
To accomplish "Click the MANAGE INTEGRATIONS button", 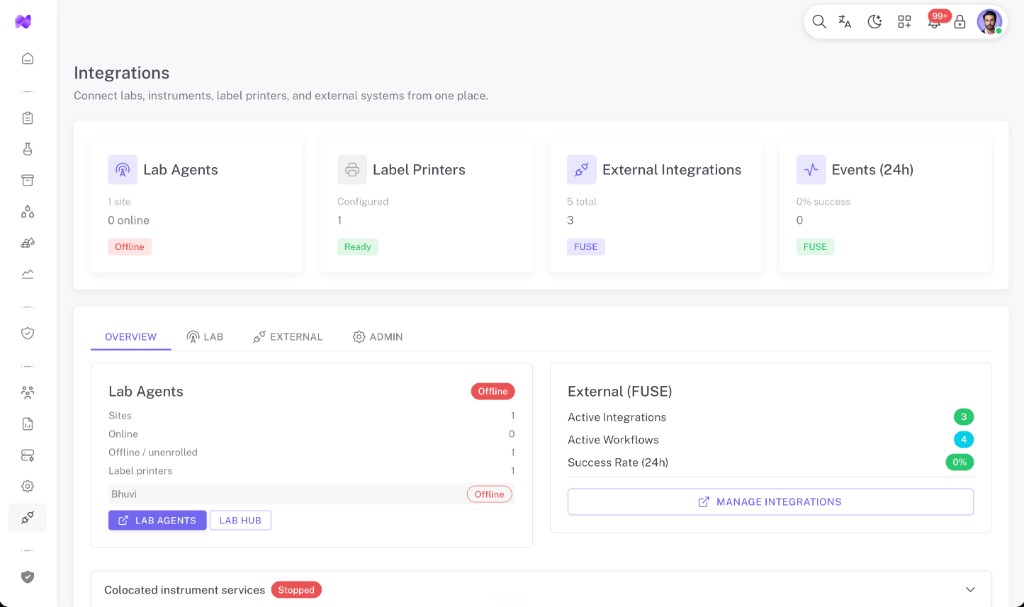I will (x=771, y=502).
